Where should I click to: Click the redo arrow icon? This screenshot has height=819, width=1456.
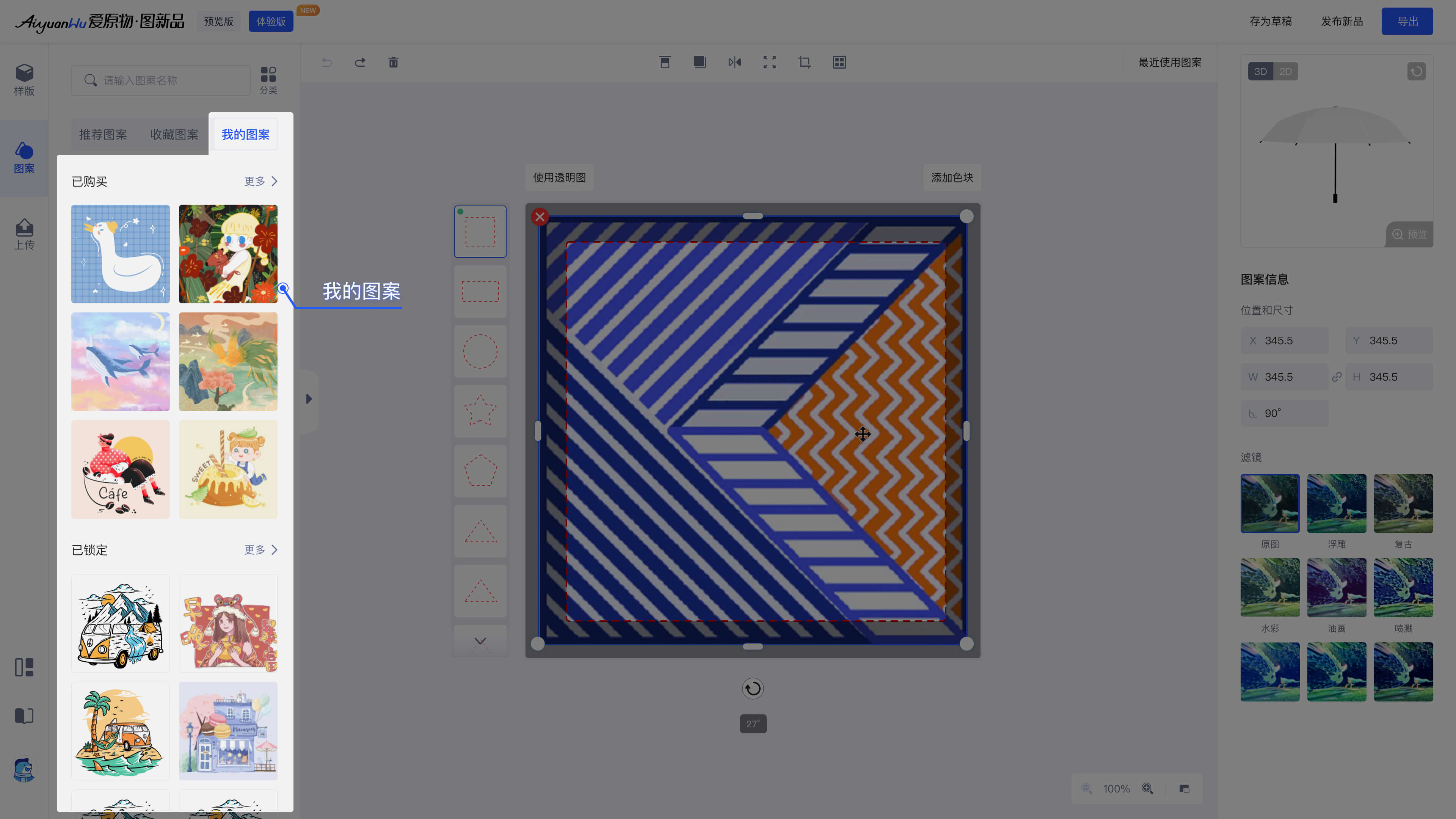pyautogui.click(x=360, y=62)
